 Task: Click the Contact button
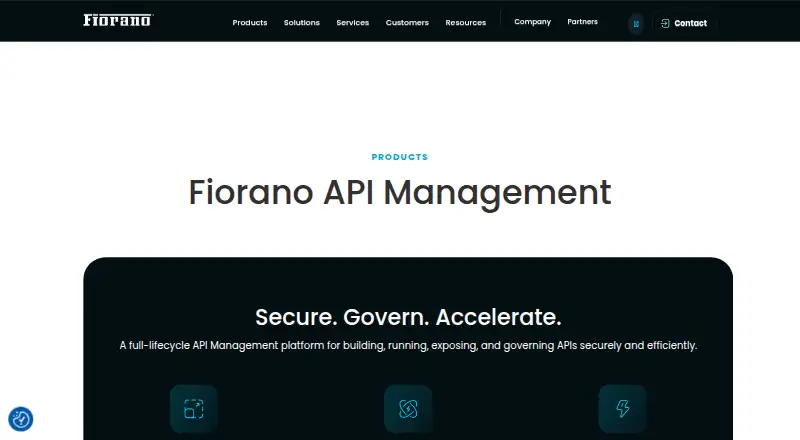[684, 23]
